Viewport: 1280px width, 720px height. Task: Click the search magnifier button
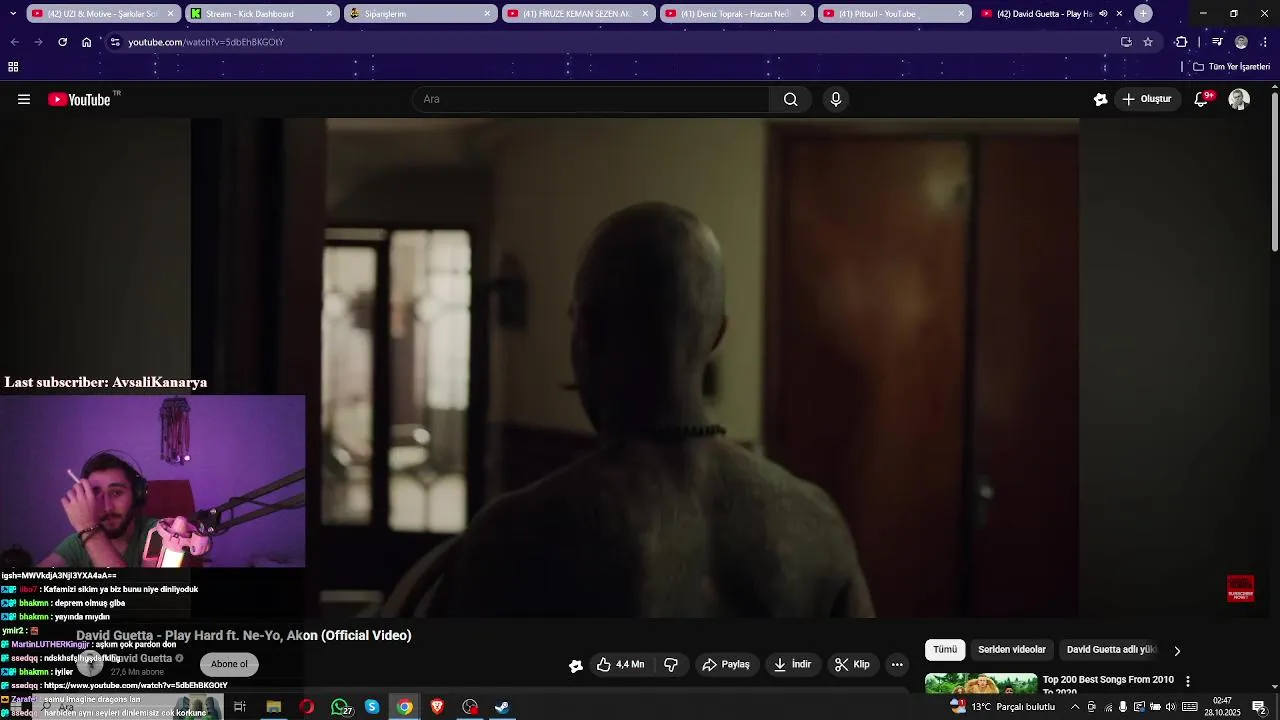(x=790, y=99)
